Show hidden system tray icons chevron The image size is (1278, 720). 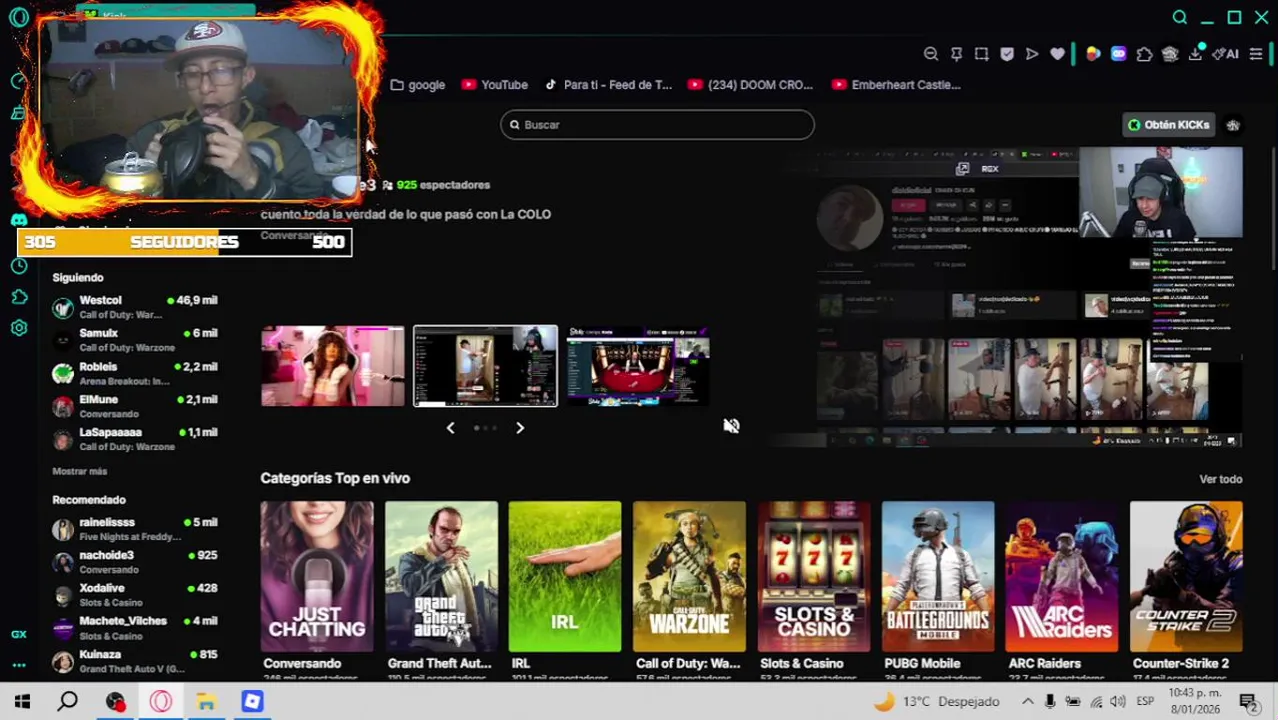point(1027,702)
